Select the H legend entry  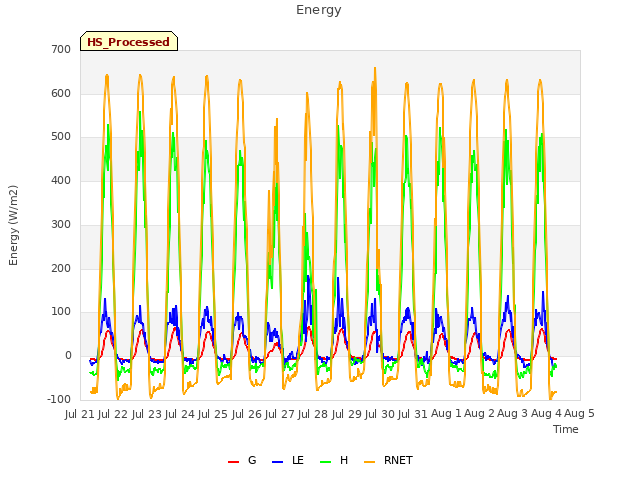334,460
